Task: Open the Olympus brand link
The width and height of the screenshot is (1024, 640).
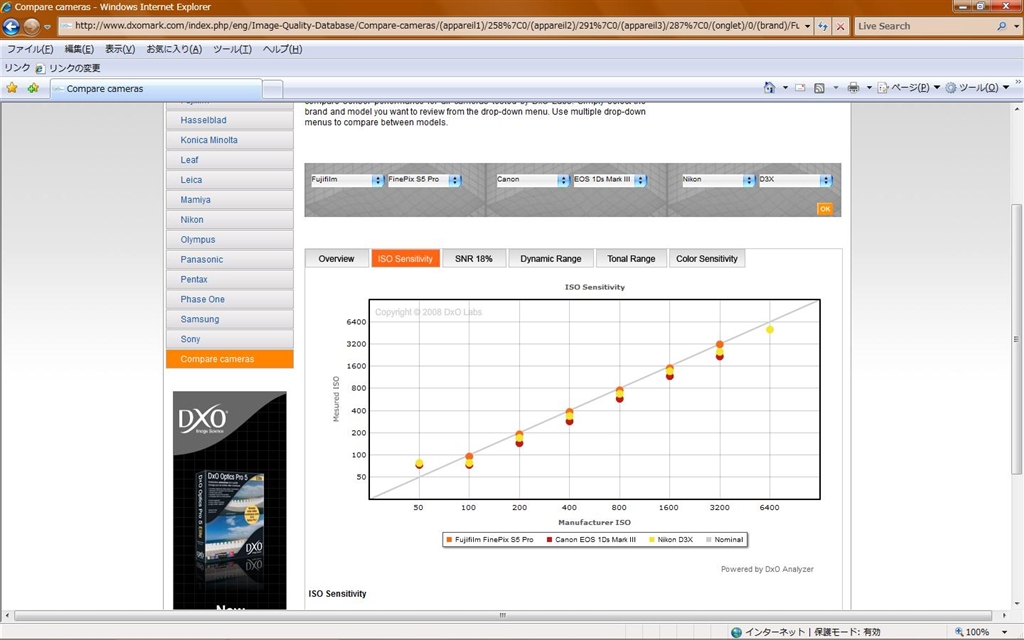Action: pos(229,240)
